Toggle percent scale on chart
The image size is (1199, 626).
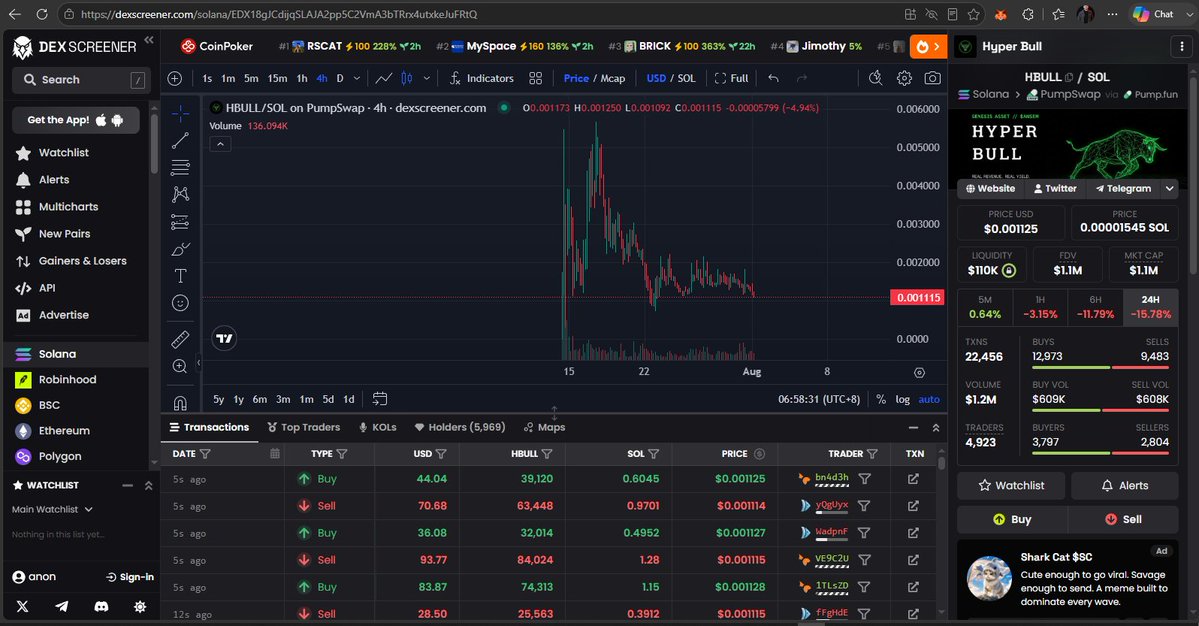click(881, 399)
